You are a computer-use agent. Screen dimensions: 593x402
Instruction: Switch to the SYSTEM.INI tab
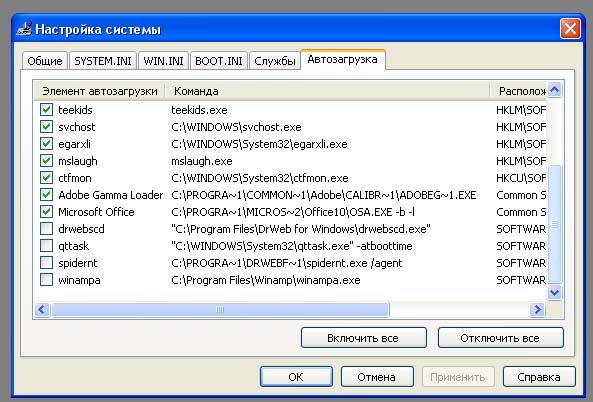[x=103, y=61]
